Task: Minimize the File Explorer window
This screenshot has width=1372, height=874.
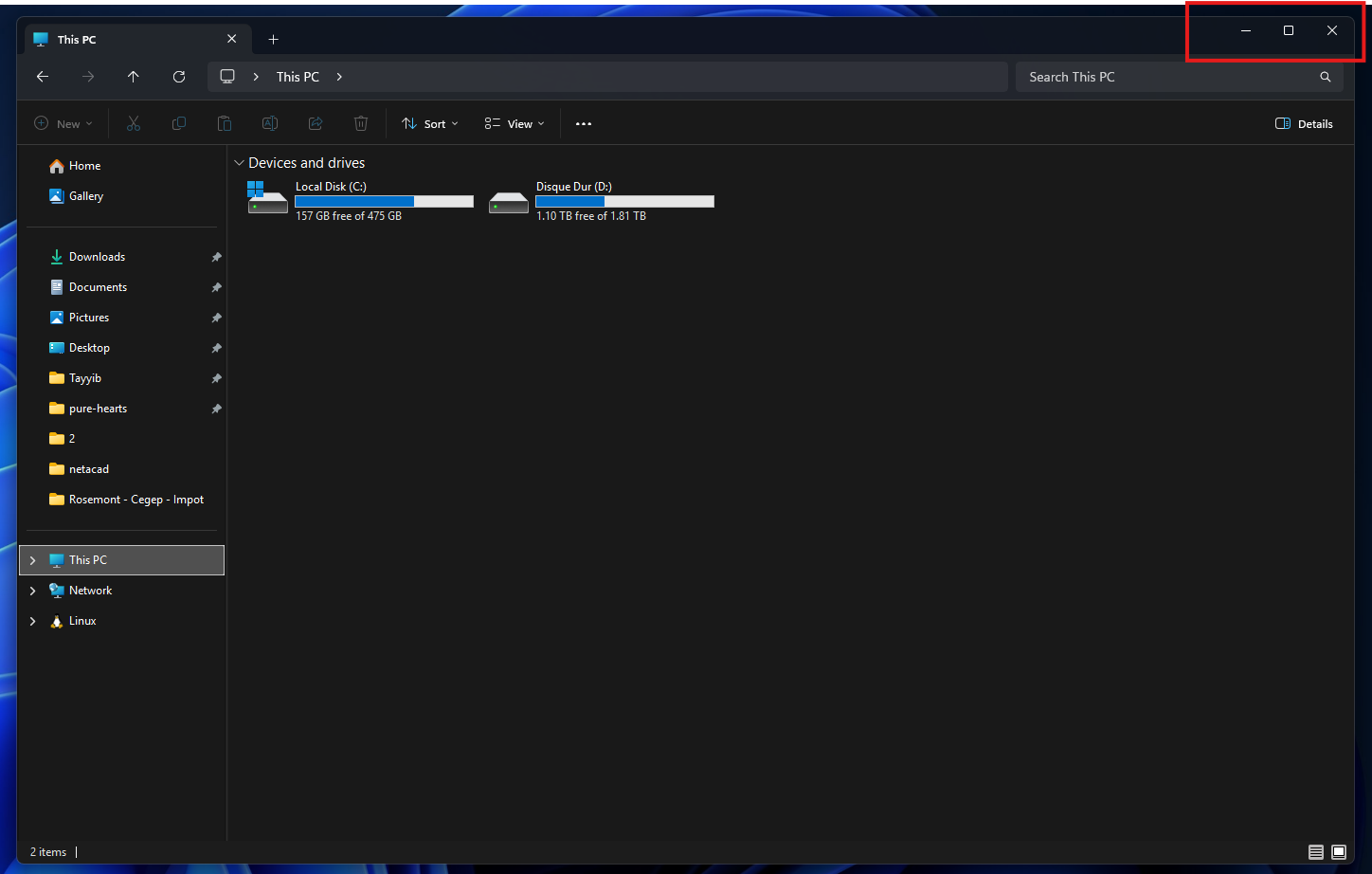Action: point(1246,30)
